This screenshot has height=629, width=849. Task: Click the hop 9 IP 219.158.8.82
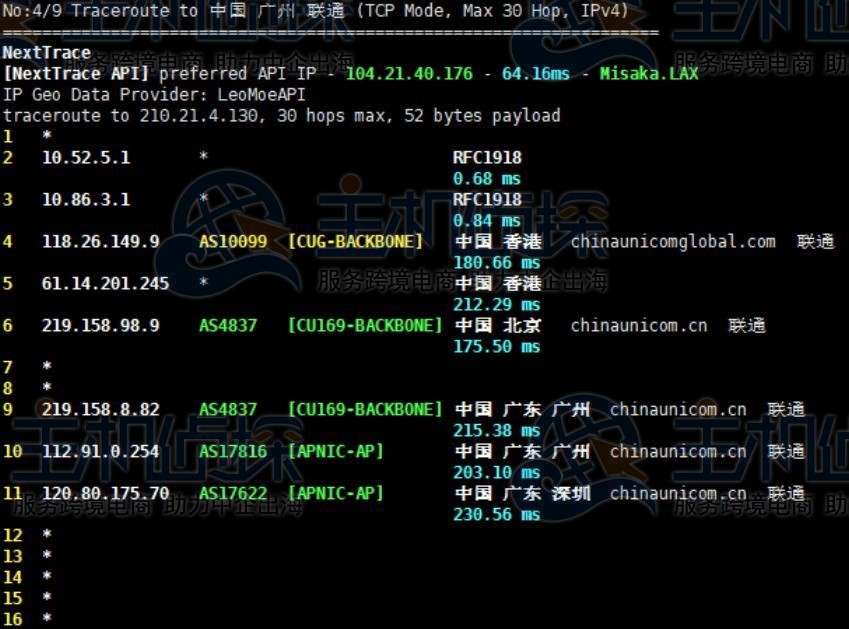[x=100, y=410]
